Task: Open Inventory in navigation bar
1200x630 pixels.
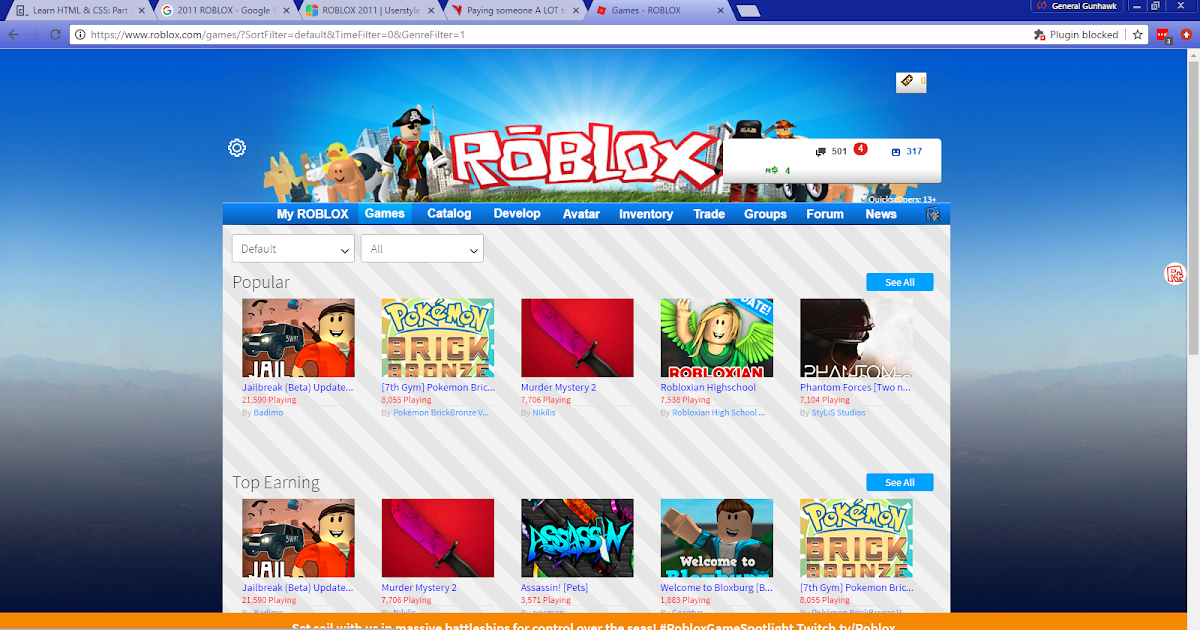Action: (x=646, y=214)
